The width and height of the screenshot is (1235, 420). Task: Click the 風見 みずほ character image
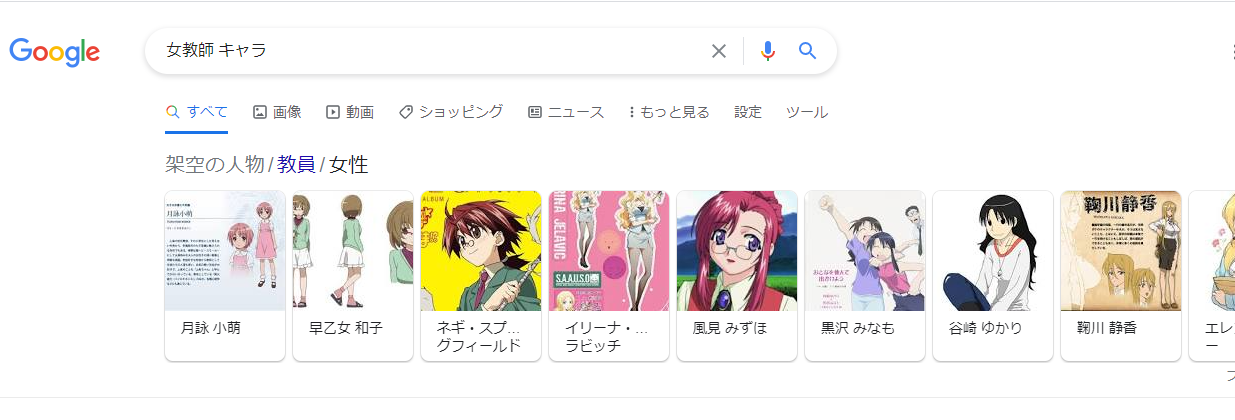click(x=737, y=251)
